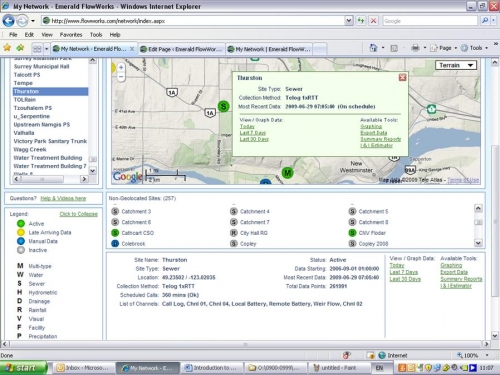Click the Refresh page icon
The height and width of the screenshot is (375, 500).
[x=361, y=21]
